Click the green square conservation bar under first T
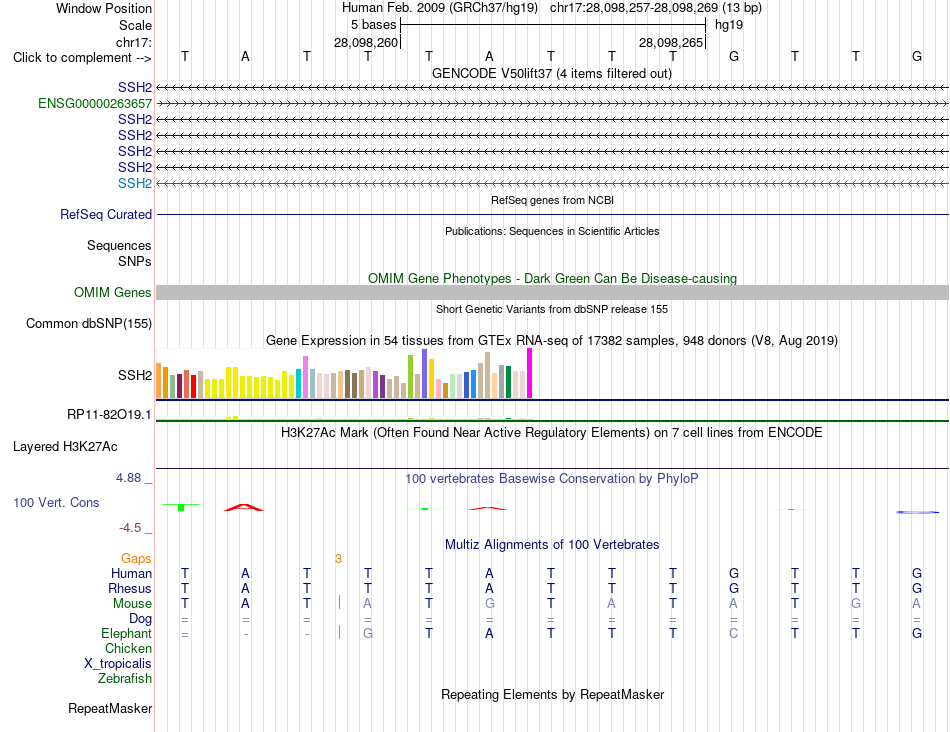The height and width of the screenshot is (732, 950). [x=181, y=507]
